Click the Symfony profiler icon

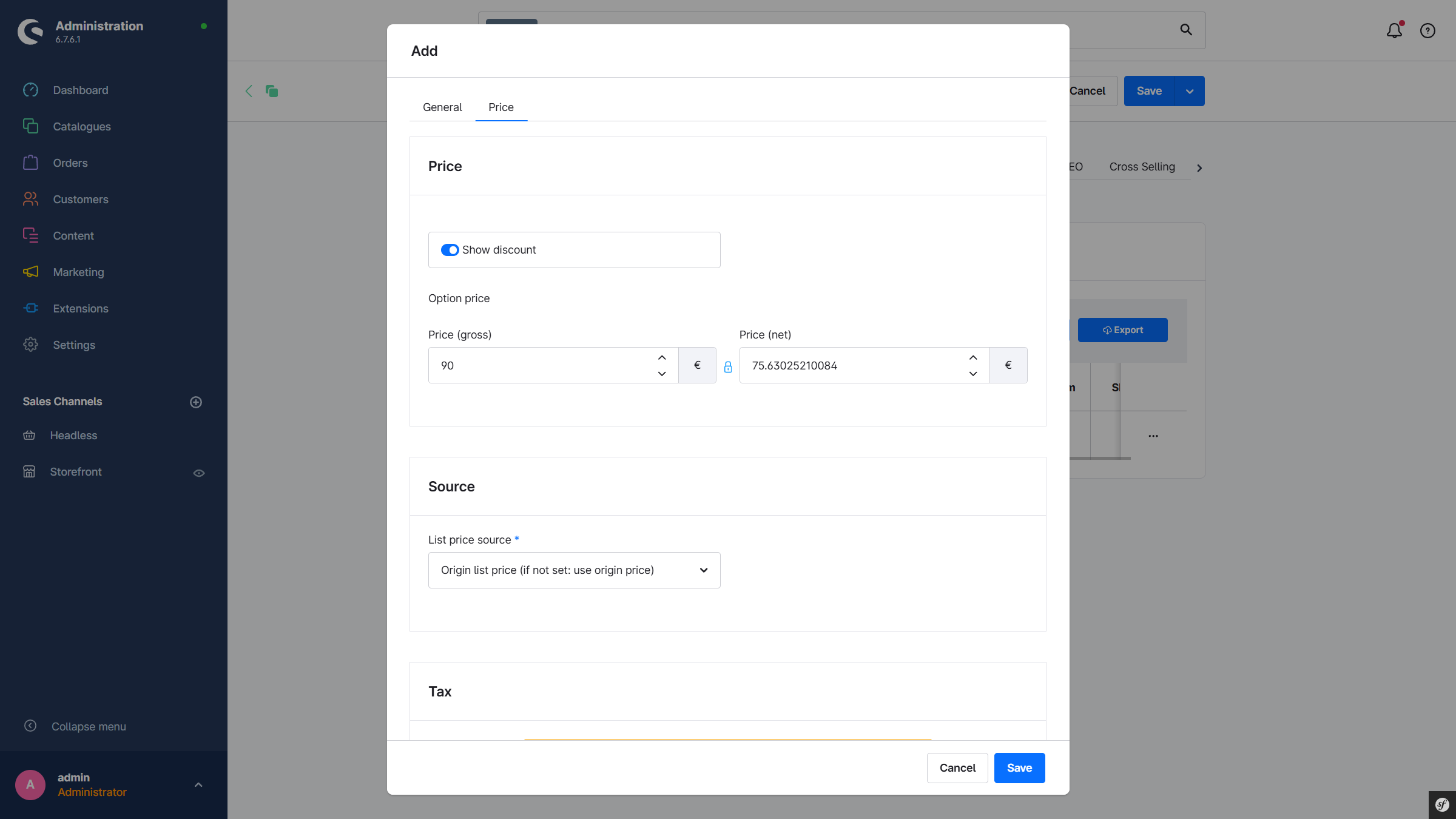1442,805
